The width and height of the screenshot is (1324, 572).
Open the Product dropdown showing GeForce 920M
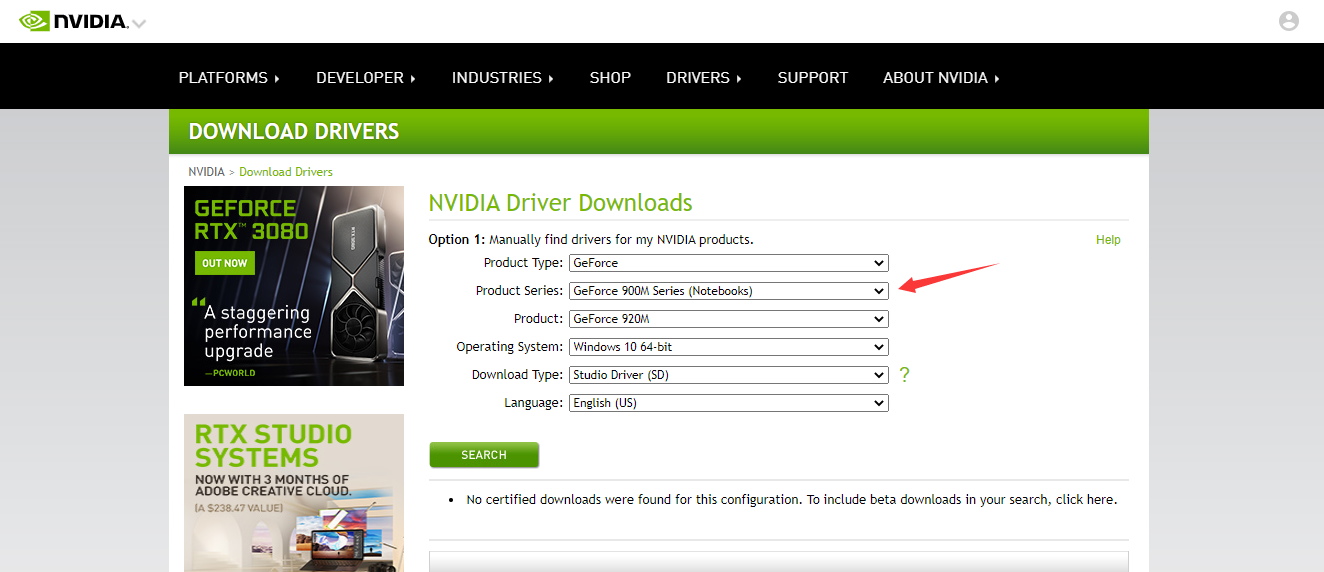click(x=728, y=319)
